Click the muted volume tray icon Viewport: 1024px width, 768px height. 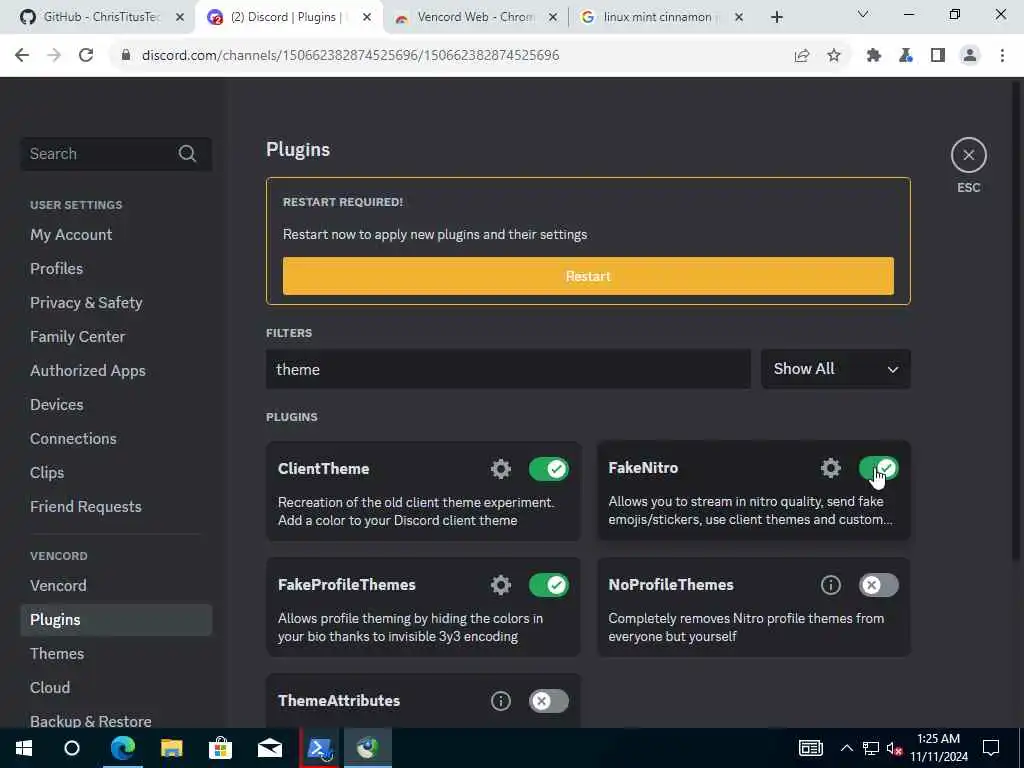(894, 748)
